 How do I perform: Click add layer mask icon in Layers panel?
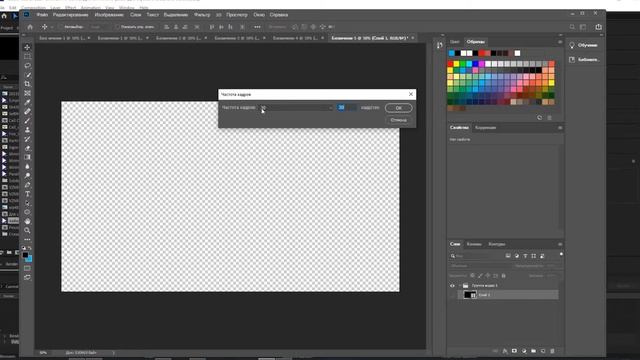(514, 351)
